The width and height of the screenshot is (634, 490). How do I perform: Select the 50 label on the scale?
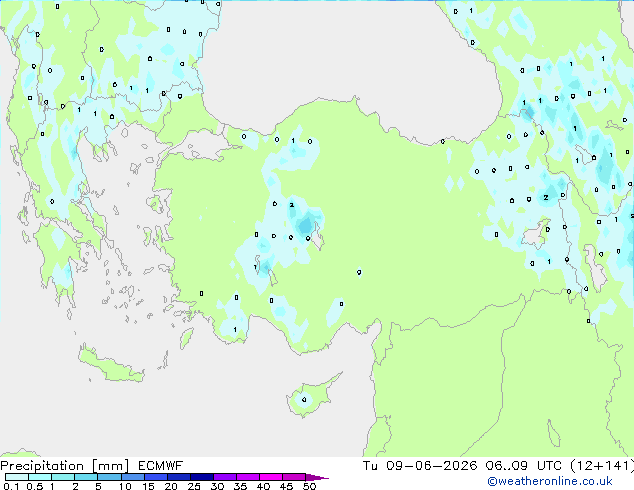[310, 486]
